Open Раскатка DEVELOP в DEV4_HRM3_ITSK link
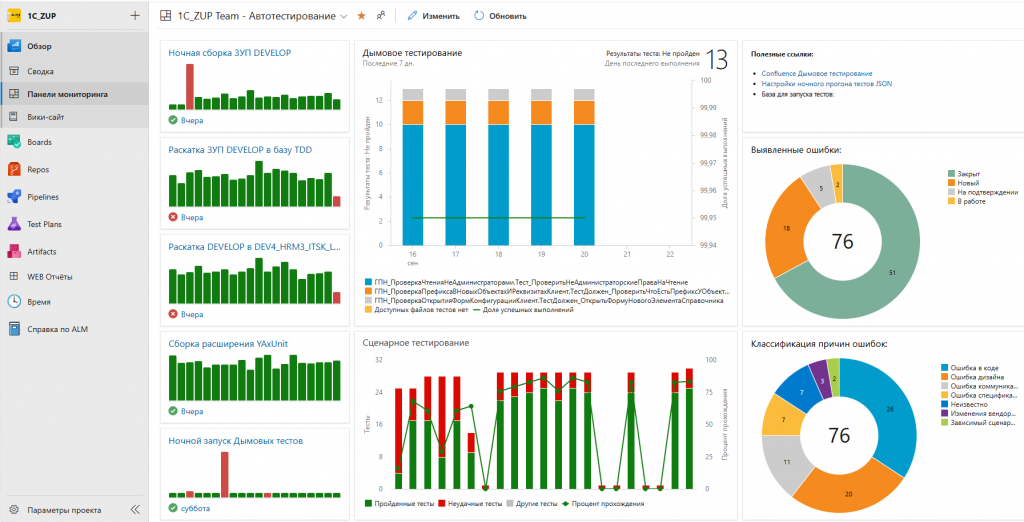 [x=255, y=247]
